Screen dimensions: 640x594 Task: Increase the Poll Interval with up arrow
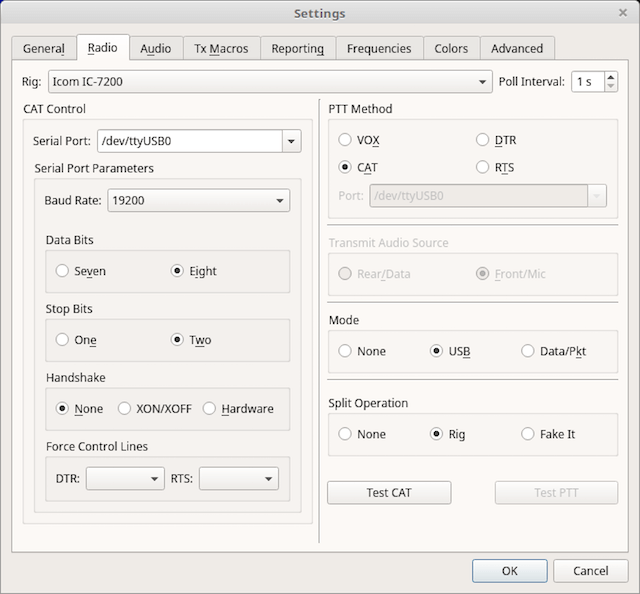click(x=610, y=76)
